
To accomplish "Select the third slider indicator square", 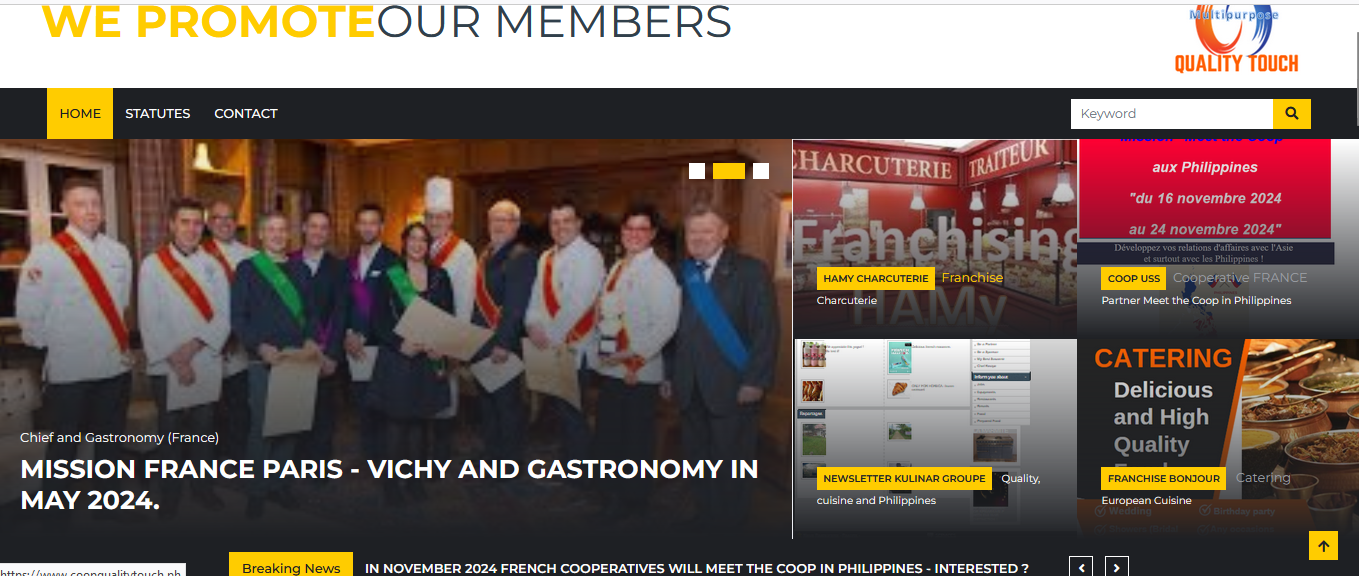I will tap(761, 171).
